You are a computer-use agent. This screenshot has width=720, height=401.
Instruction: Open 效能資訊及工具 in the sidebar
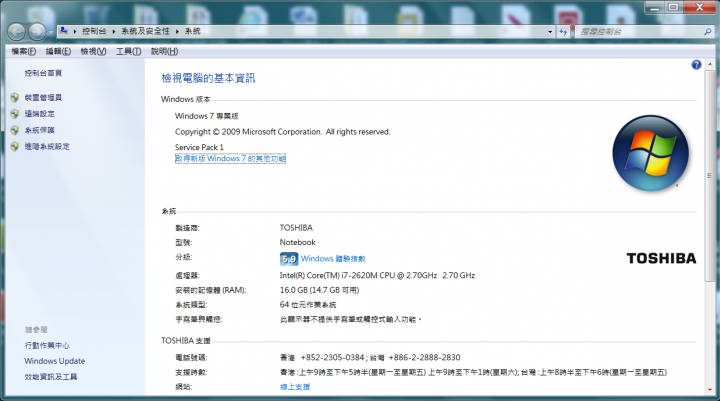point(51,377)
